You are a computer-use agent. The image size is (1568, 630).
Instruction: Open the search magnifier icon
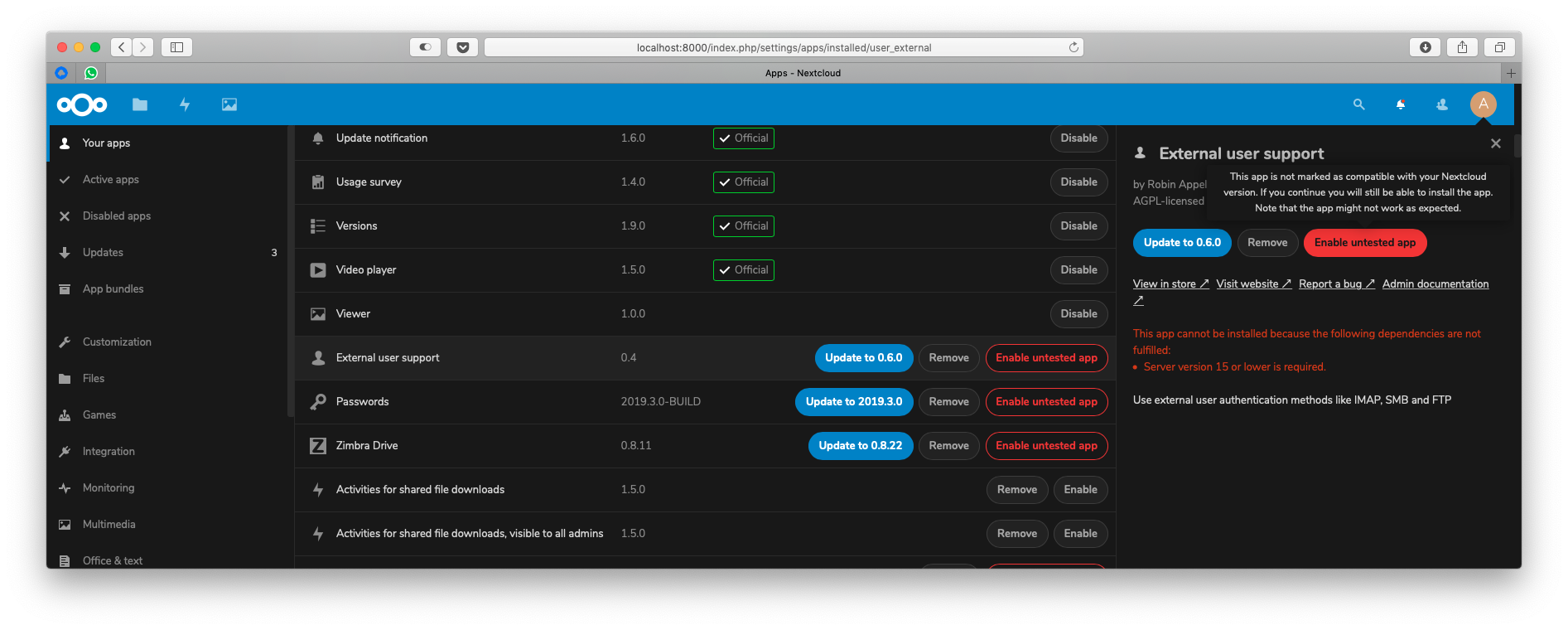(x=1358, y=104)
